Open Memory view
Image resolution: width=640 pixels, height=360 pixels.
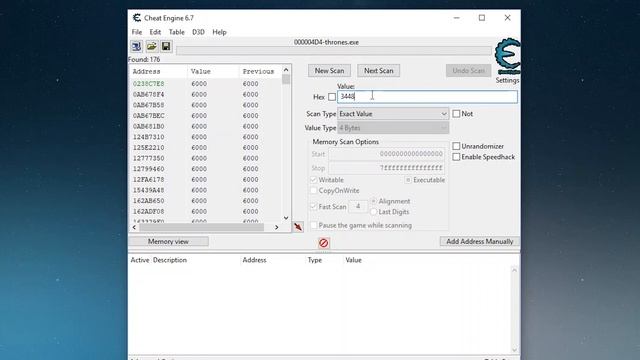click(x=168, y=242)
